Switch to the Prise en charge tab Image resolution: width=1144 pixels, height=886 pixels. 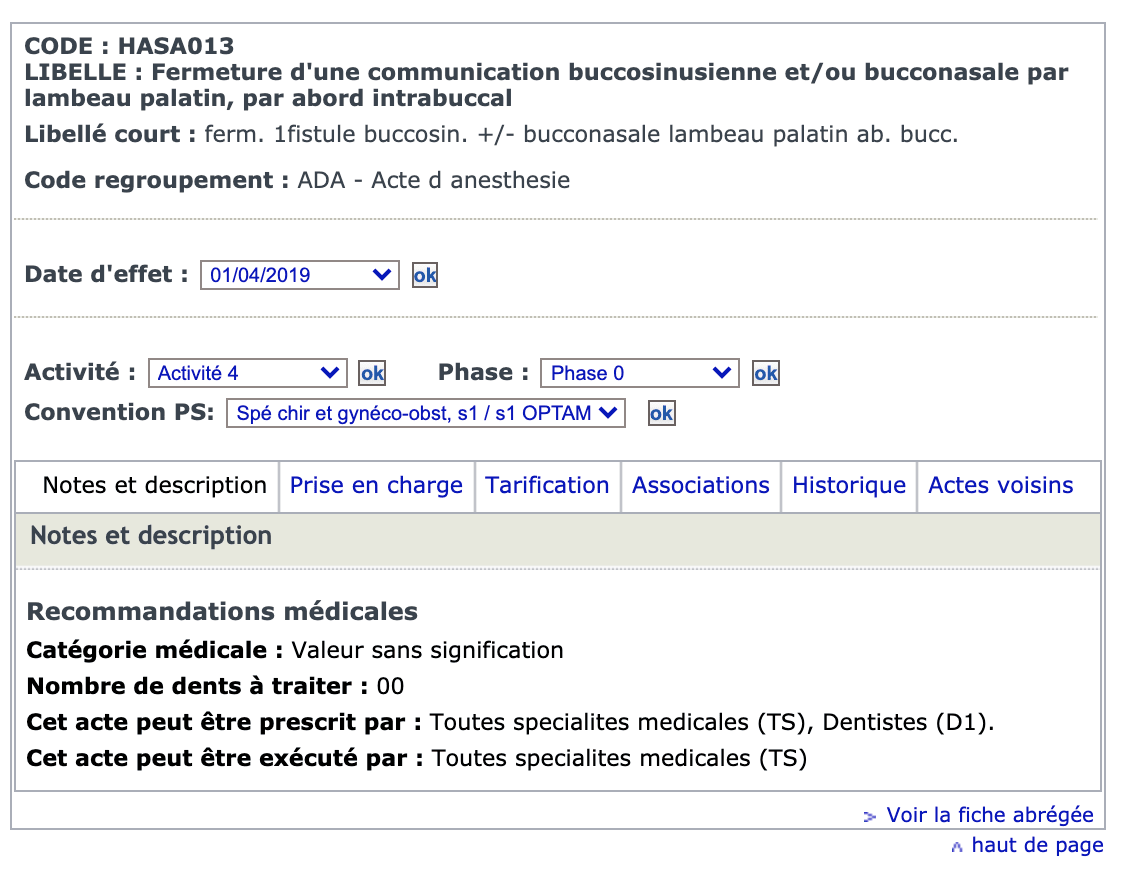(376, 486)
